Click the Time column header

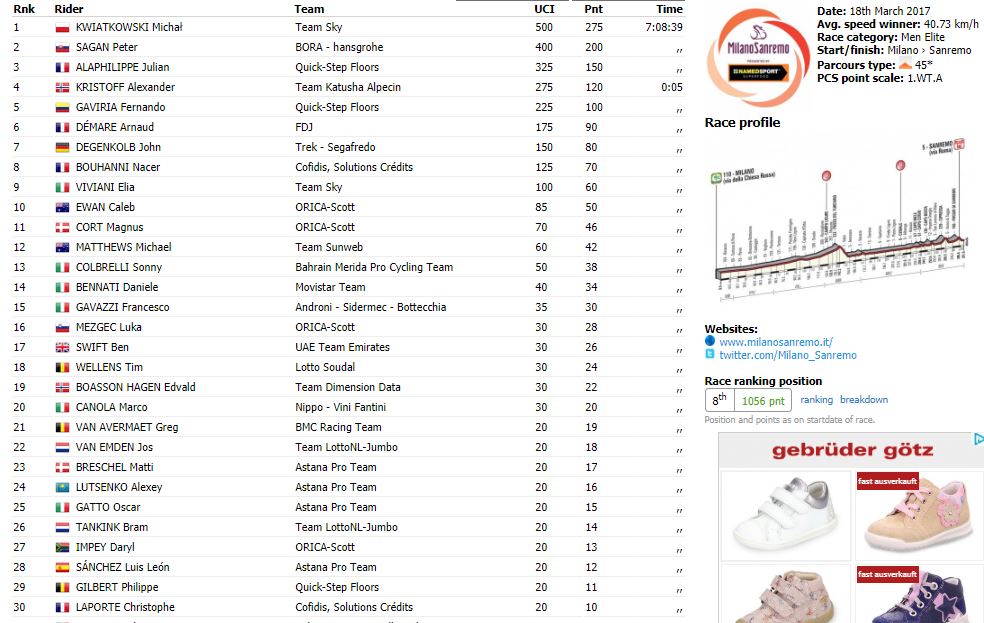(669, 9)
